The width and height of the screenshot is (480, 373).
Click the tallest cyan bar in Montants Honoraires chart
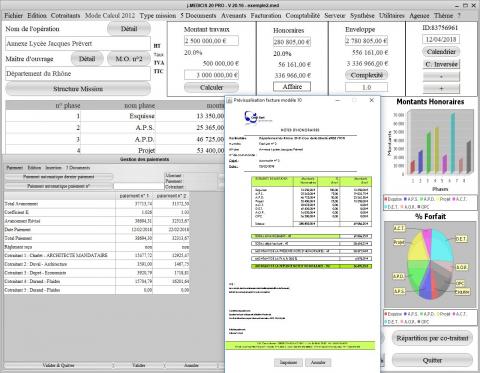click(453, 143)
